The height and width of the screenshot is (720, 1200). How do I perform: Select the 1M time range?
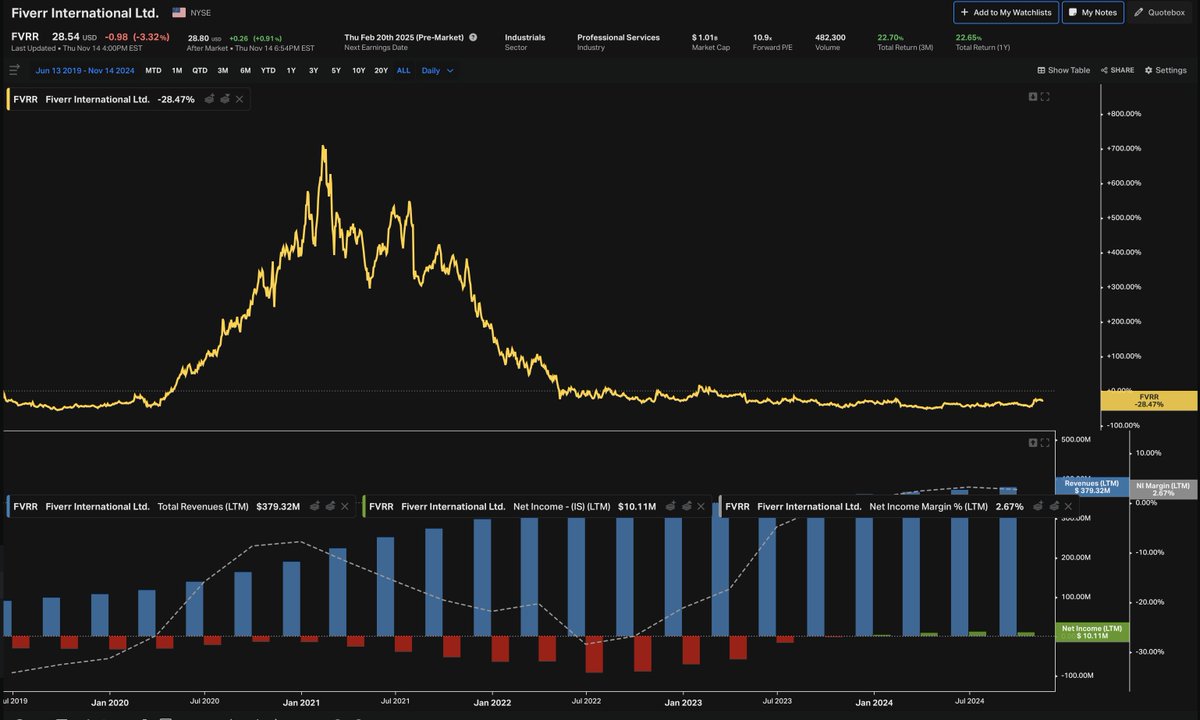(x=177, y=70)
